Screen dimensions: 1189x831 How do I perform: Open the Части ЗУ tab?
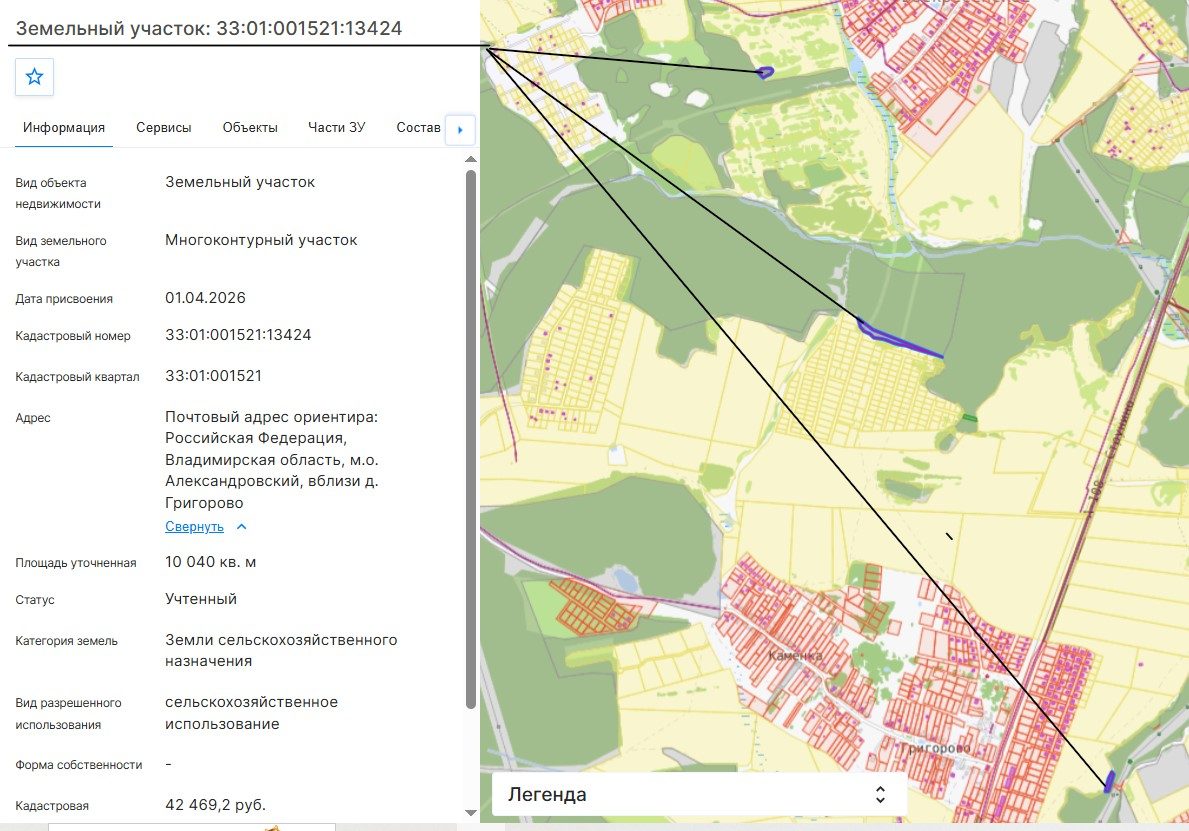337,127
